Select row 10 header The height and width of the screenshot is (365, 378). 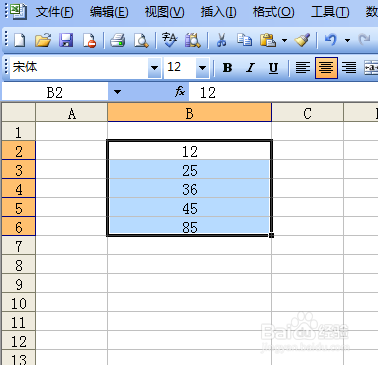coord(19,303)
